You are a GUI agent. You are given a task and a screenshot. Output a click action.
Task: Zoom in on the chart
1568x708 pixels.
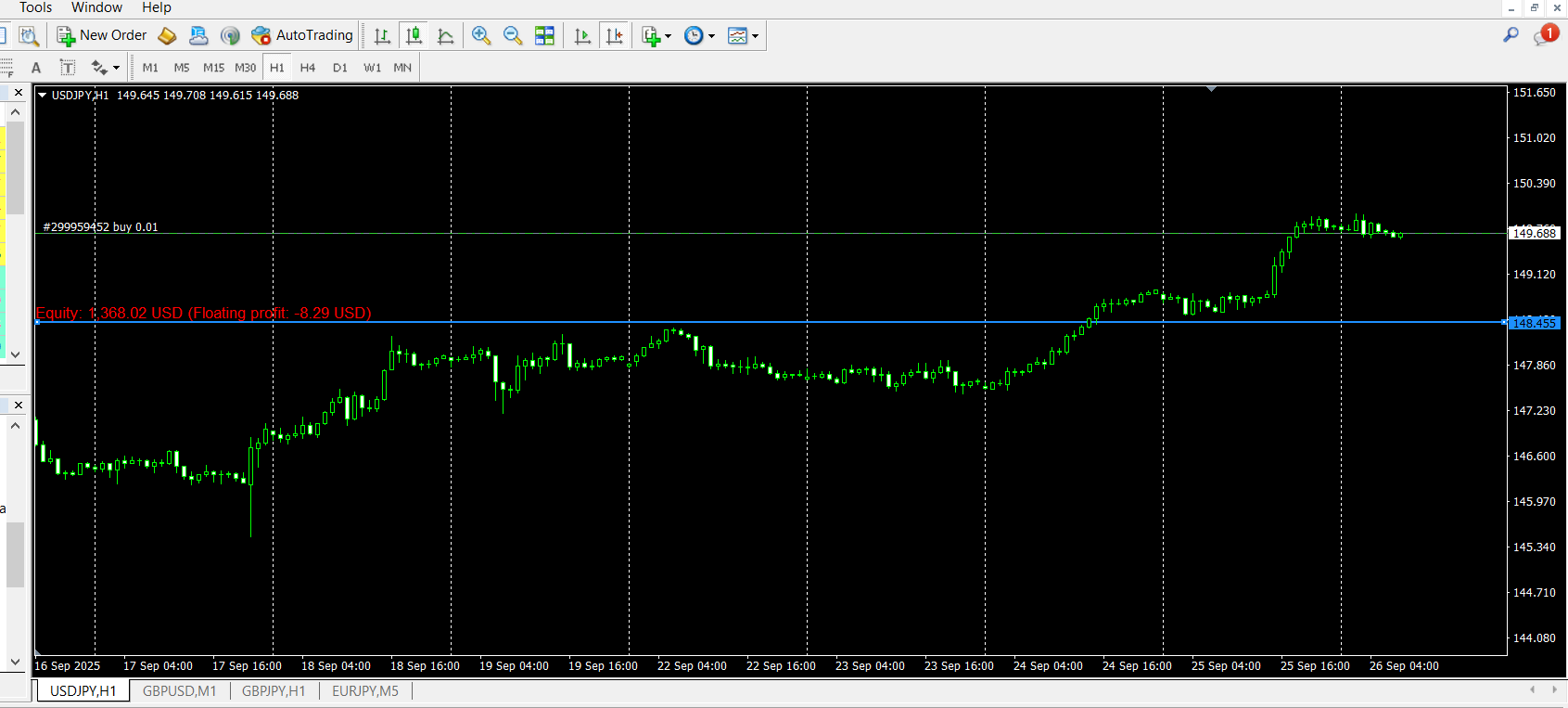[x=481, y=35]
